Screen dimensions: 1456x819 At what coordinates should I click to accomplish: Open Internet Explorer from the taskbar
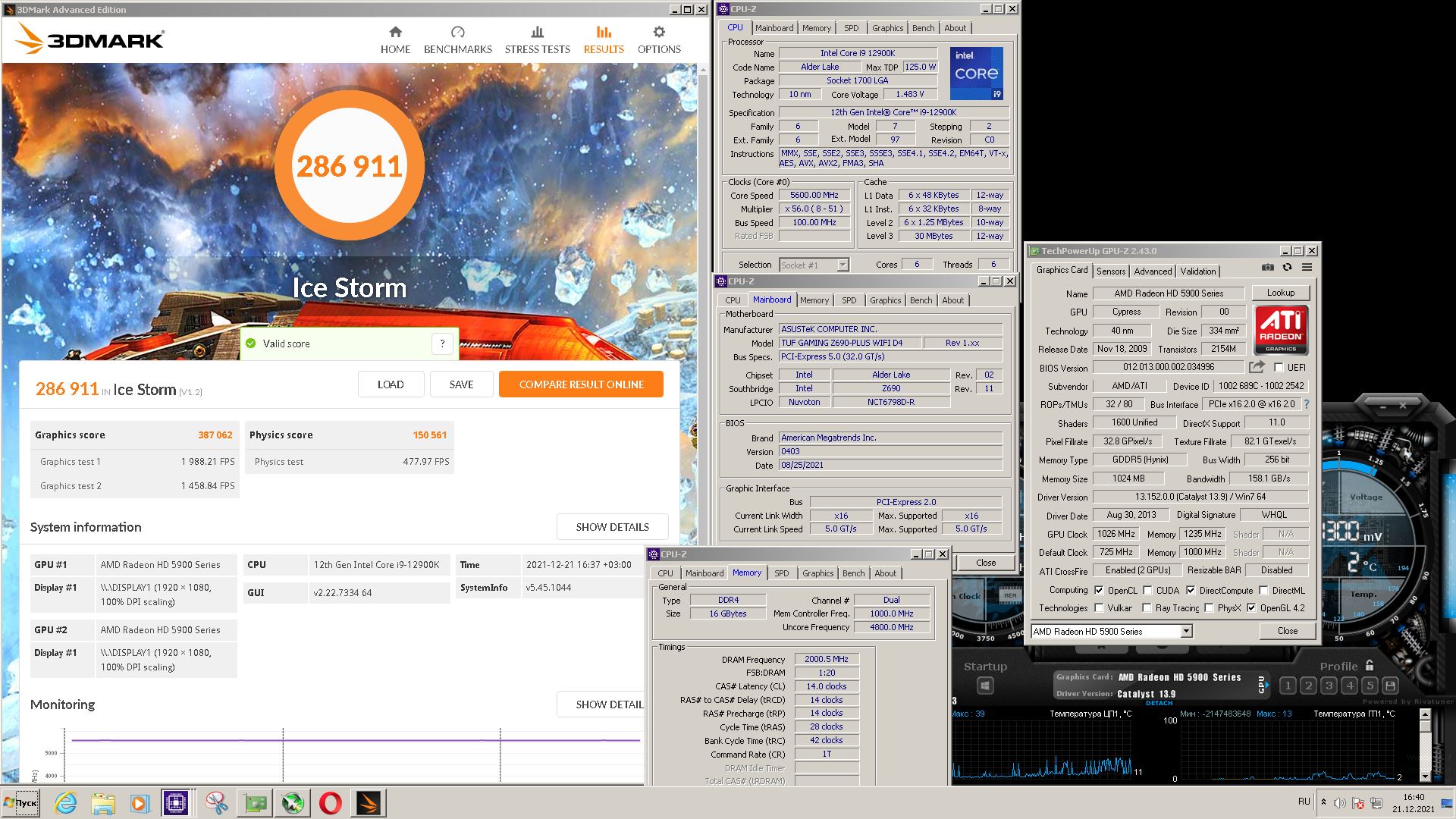66,803
